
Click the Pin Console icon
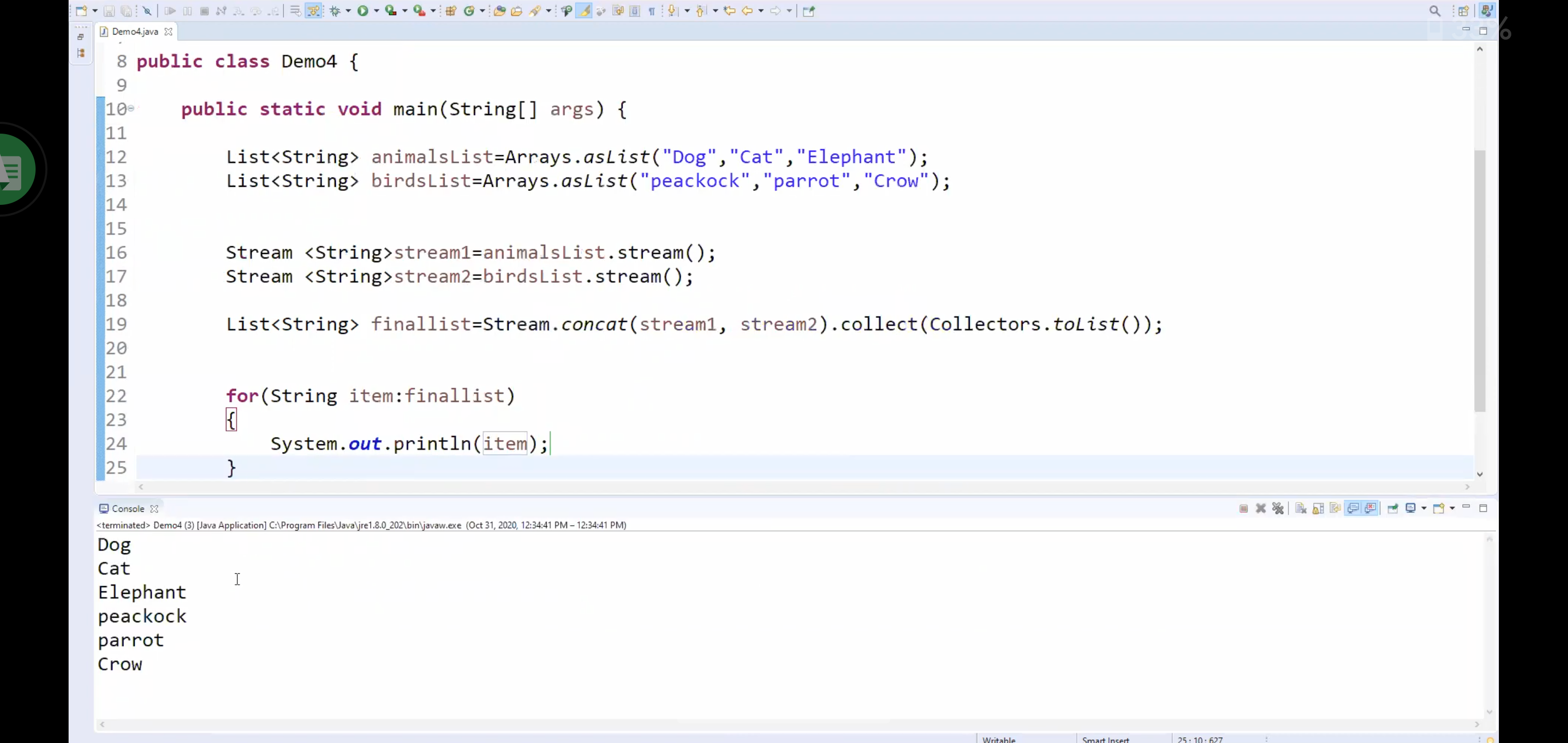pos(1393,509)
